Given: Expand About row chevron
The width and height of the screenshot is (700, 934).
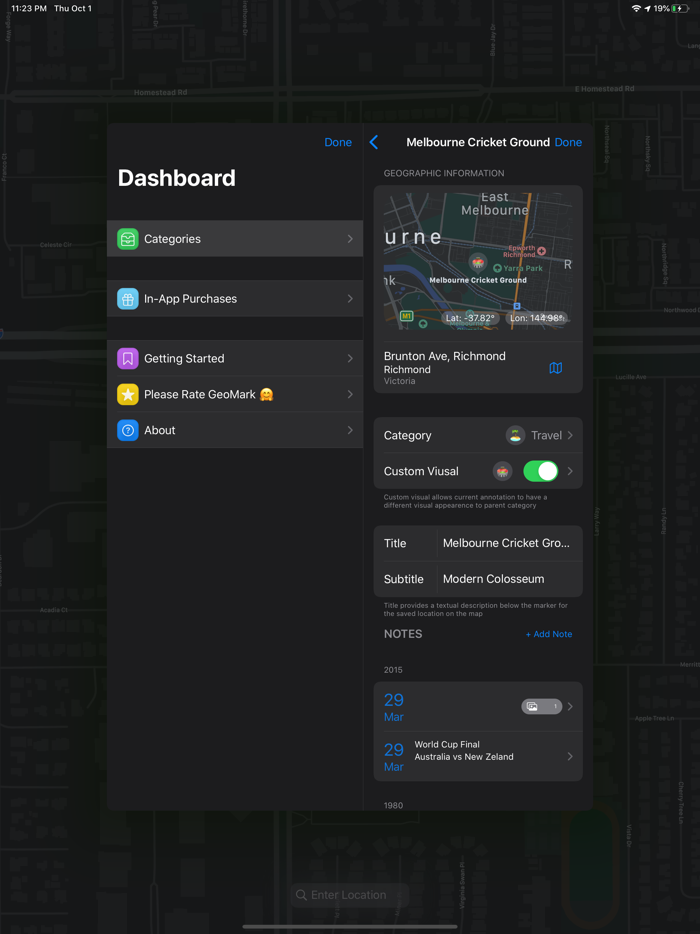Looking at the screenshot, I should [350, 430].
